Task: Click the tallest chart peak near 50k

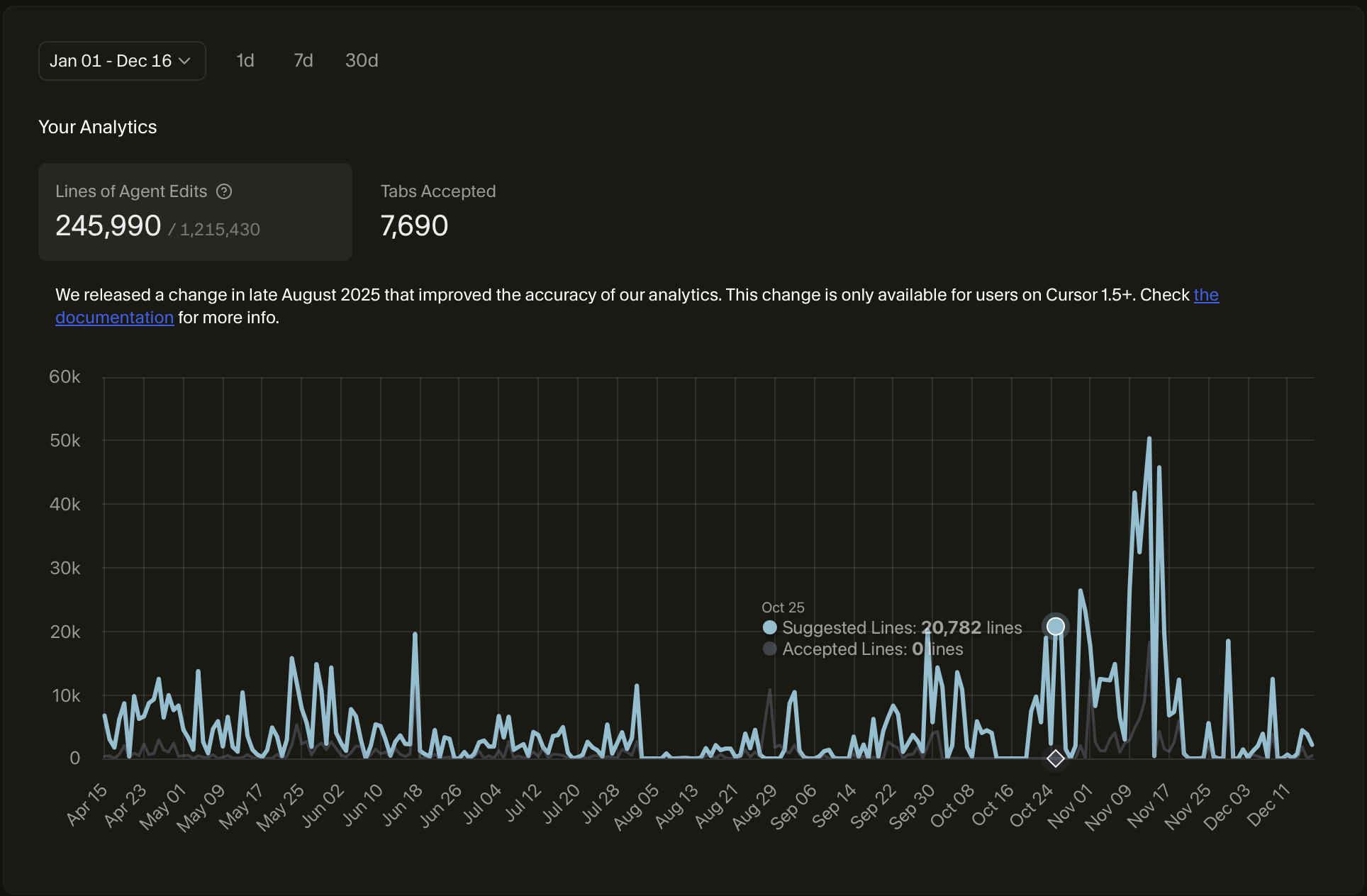Action: click(1149, 439)
